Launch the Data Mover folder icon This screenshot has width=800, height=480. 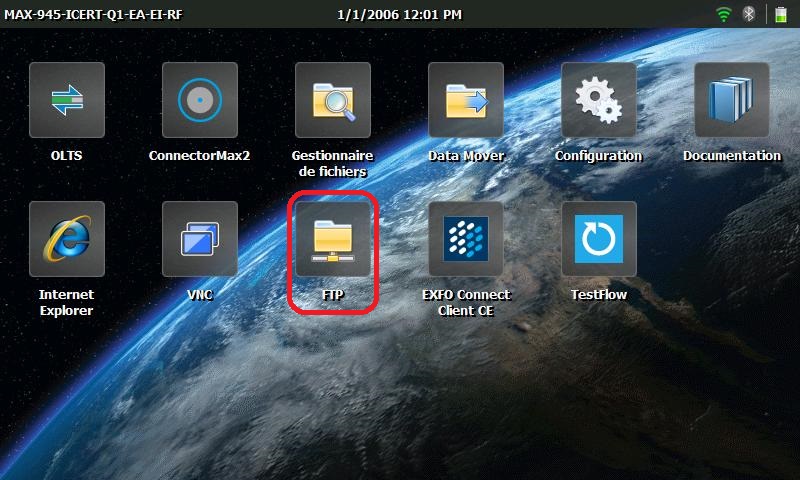point(466,100)
